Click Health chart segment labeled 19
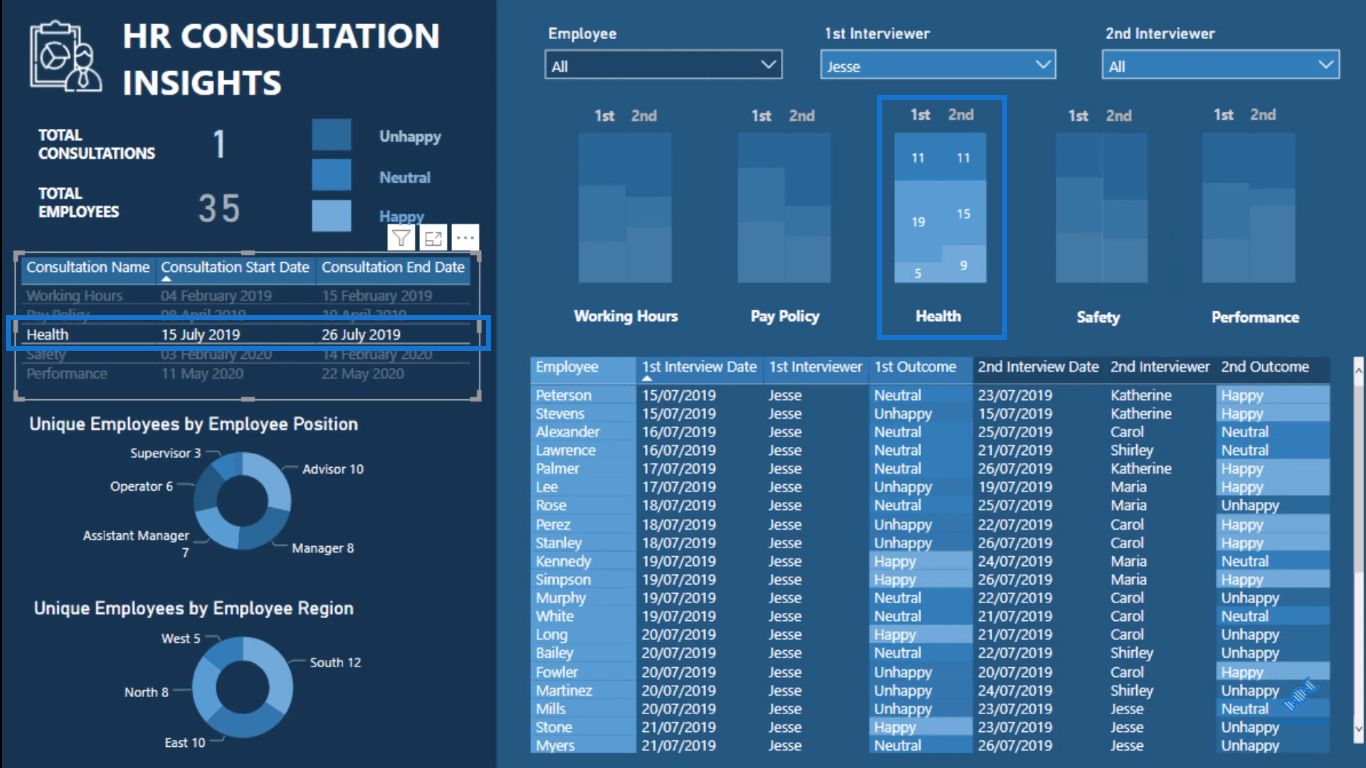The width and height of the screenshot is (1366, 768). [918, 221]
